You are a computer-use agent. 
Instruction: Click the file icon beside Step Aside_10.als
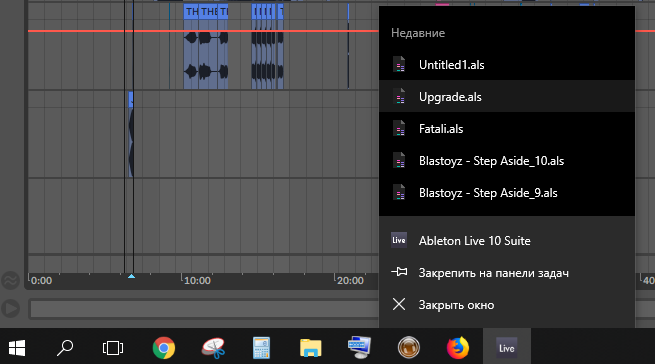tap(399, 161)
